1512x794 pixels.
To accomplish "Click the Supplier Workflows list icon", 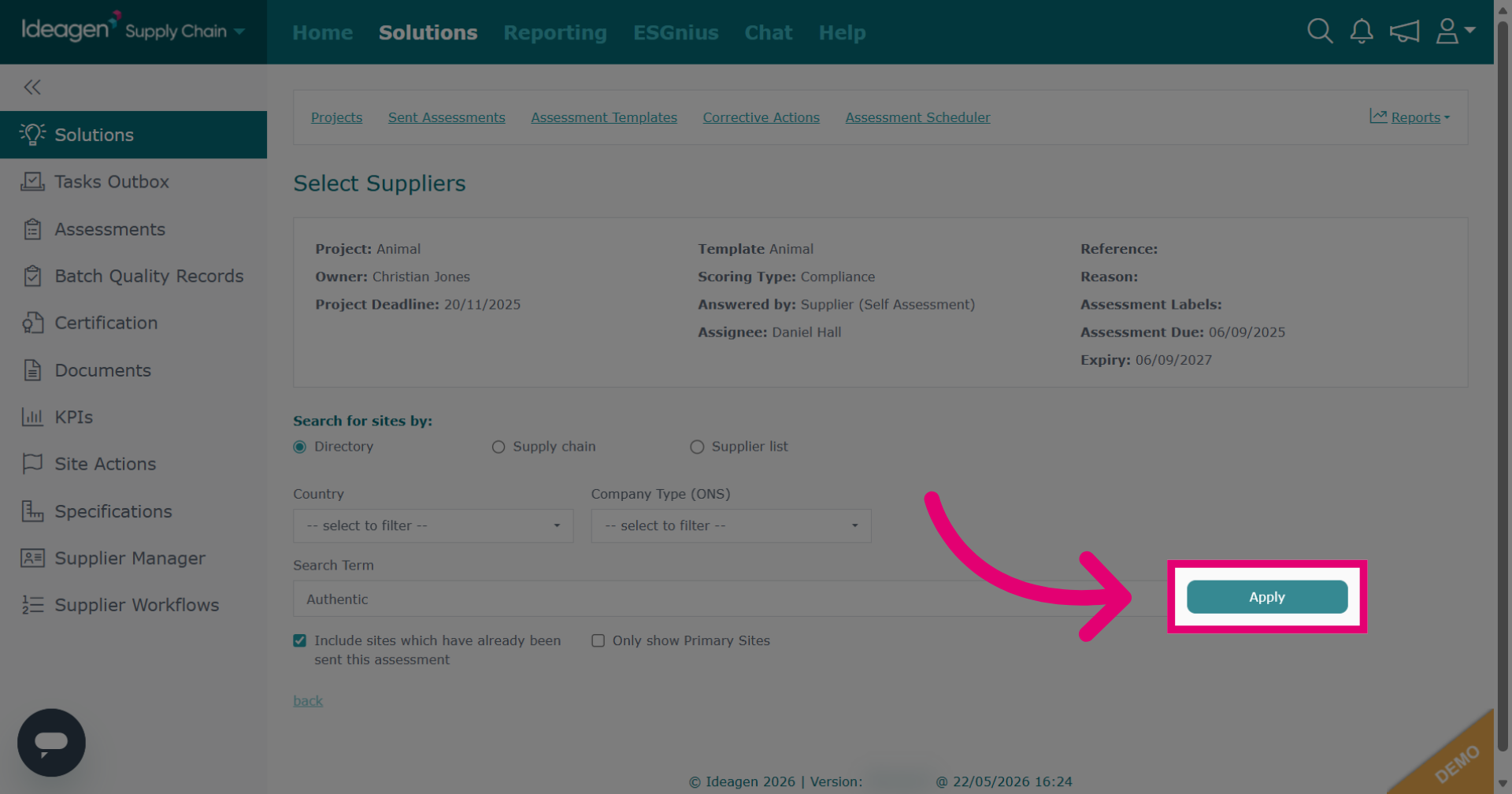I will pyautogui.click(x=32, y=605).
